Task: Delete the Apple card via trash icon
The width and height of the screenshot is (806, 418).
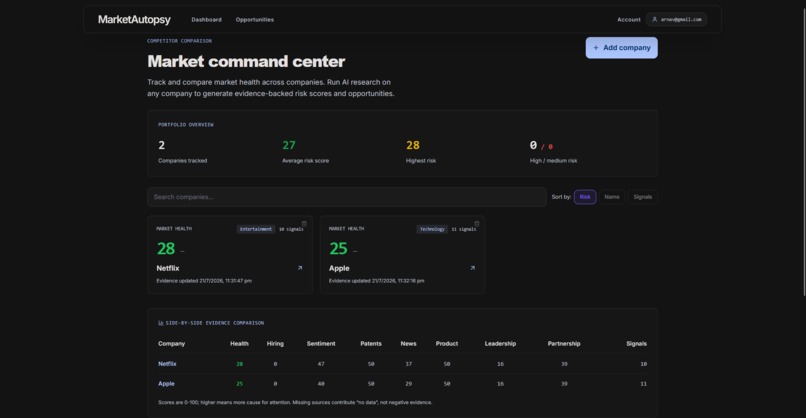Action: tap(477, 224)
